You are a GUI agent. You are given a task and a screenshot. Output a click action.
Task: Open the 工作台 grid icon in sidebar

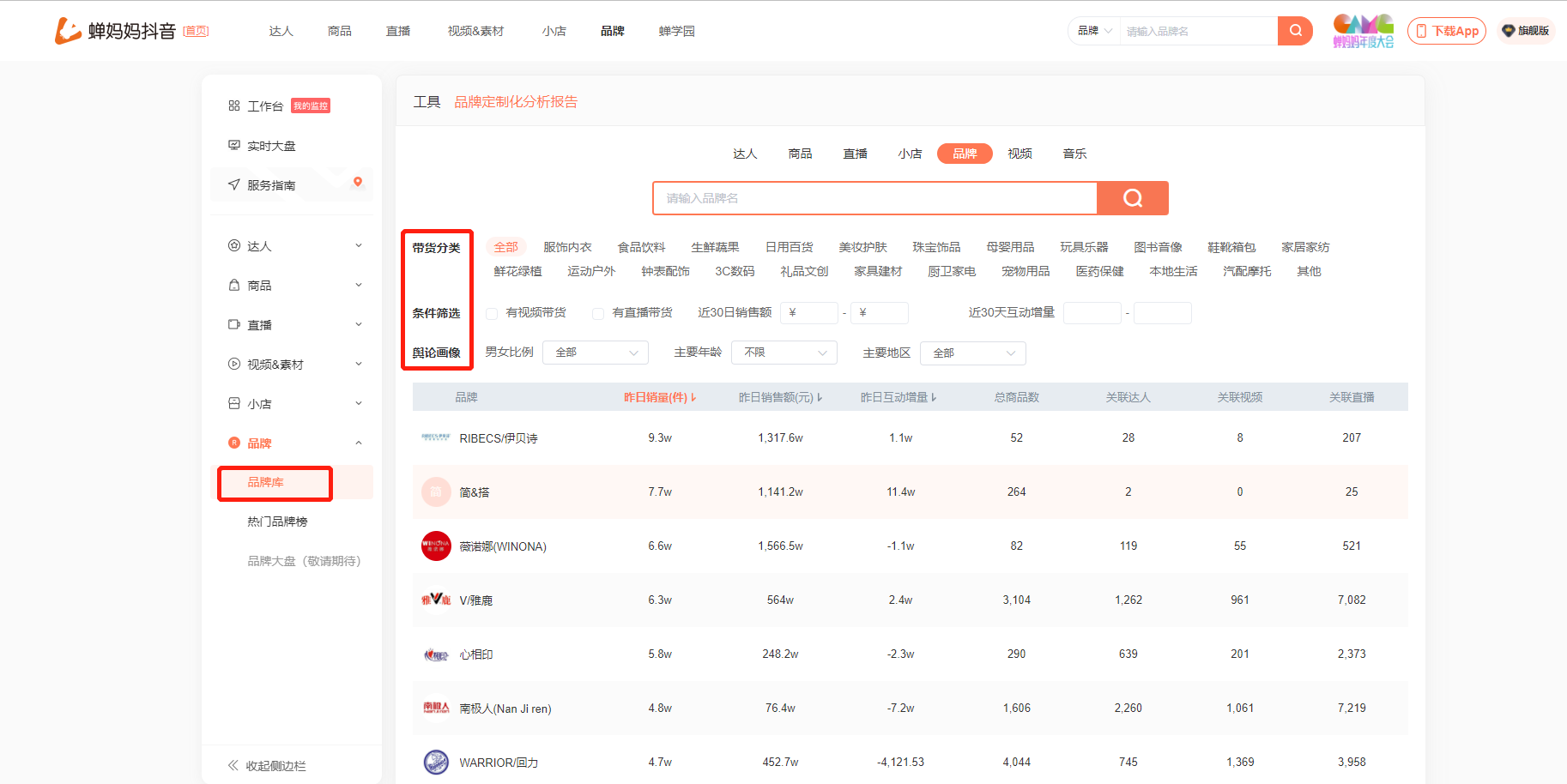(234, 106)
